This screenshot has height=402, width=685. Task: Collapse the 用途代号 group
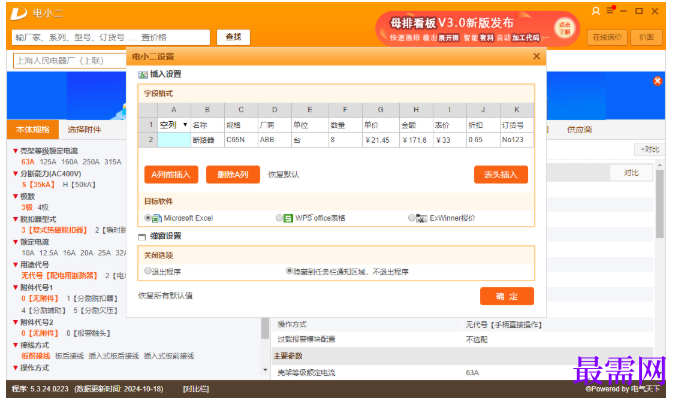[15, 265]
